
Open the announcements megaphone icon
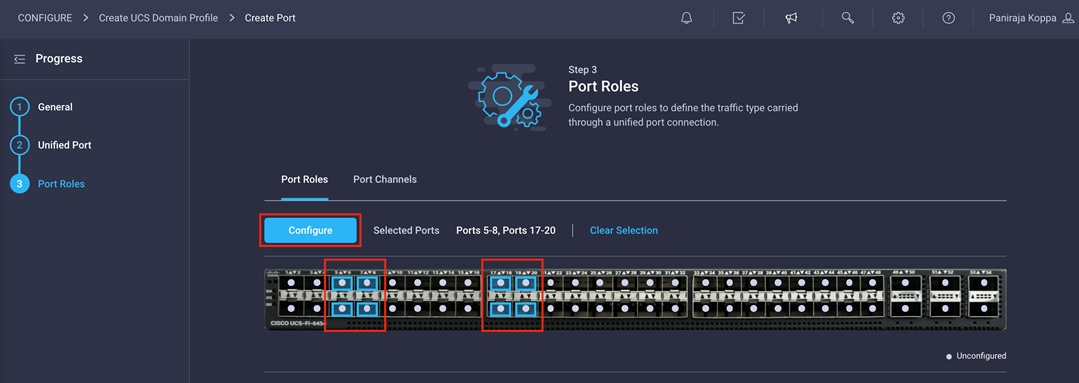coord(791,19)
